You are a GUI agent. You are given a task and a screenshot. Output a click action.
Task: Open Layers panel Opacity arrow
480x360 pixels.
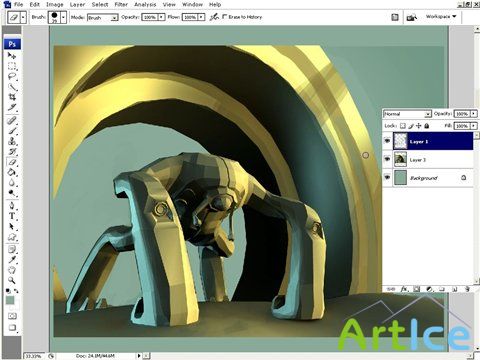click(474, 114)
